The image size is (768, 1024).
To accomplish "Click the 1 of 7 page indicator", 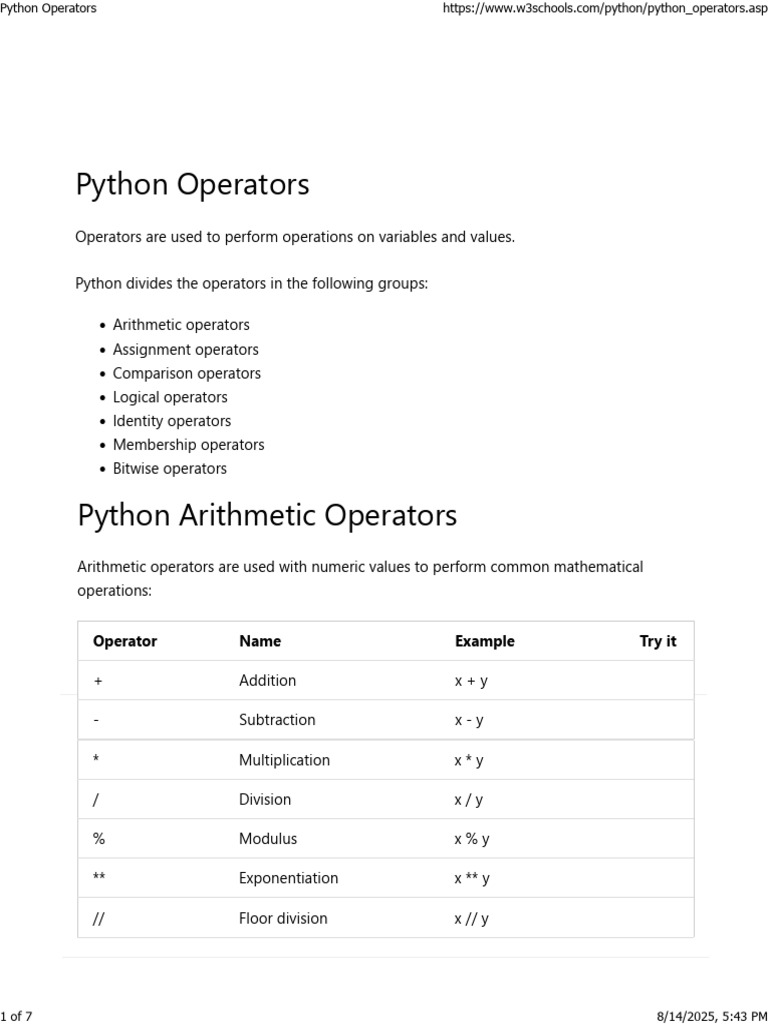I will pyautogui.click(x=16, y=1016).
